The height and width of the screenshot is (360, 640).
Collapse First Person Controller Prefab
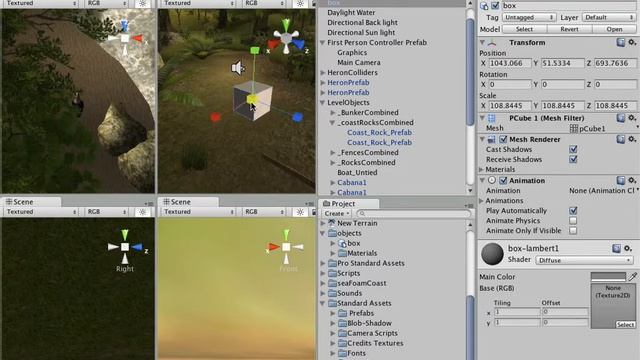pyautogui.click(x=322, y=42)
